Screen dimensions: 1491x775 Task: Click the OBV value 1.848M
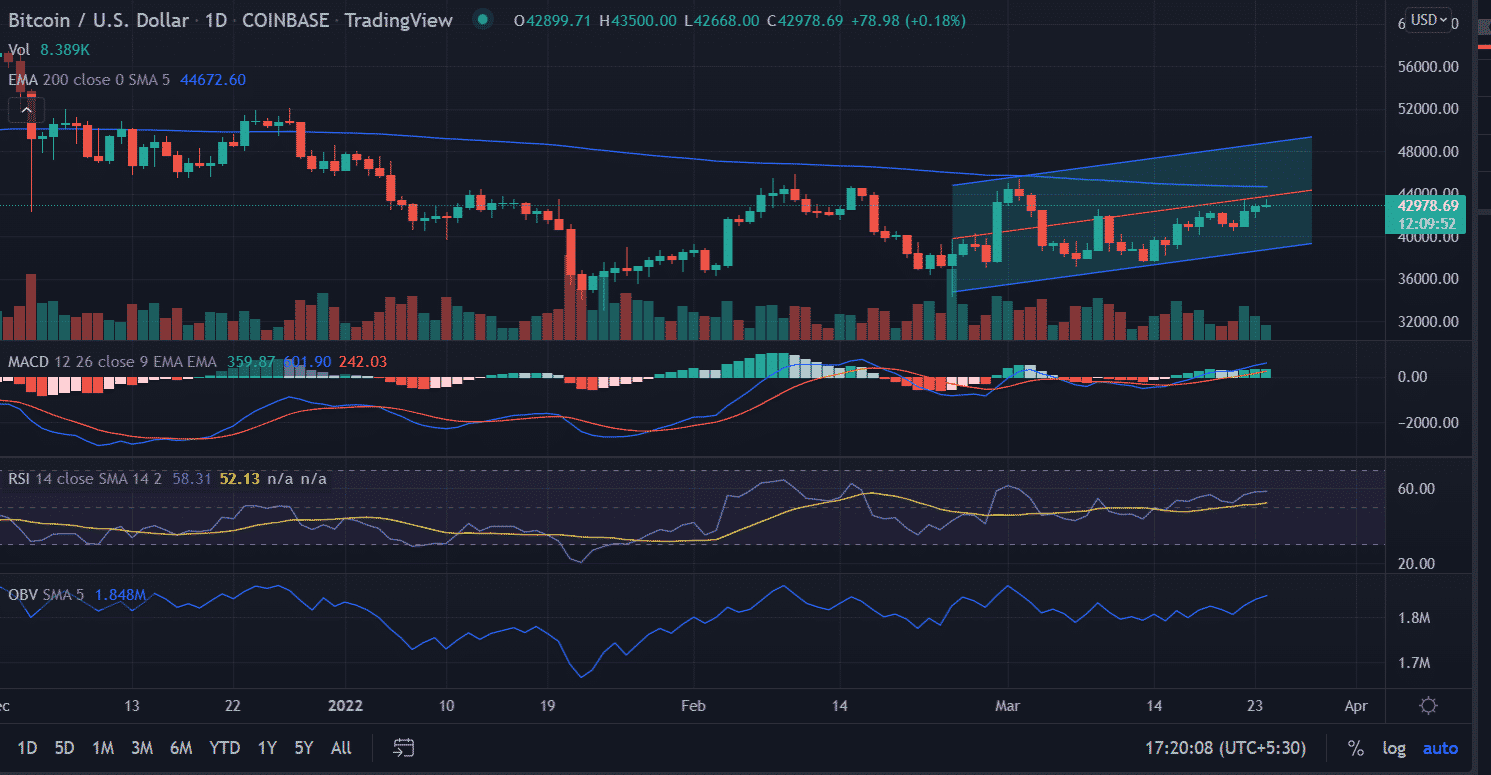(121, 595)
